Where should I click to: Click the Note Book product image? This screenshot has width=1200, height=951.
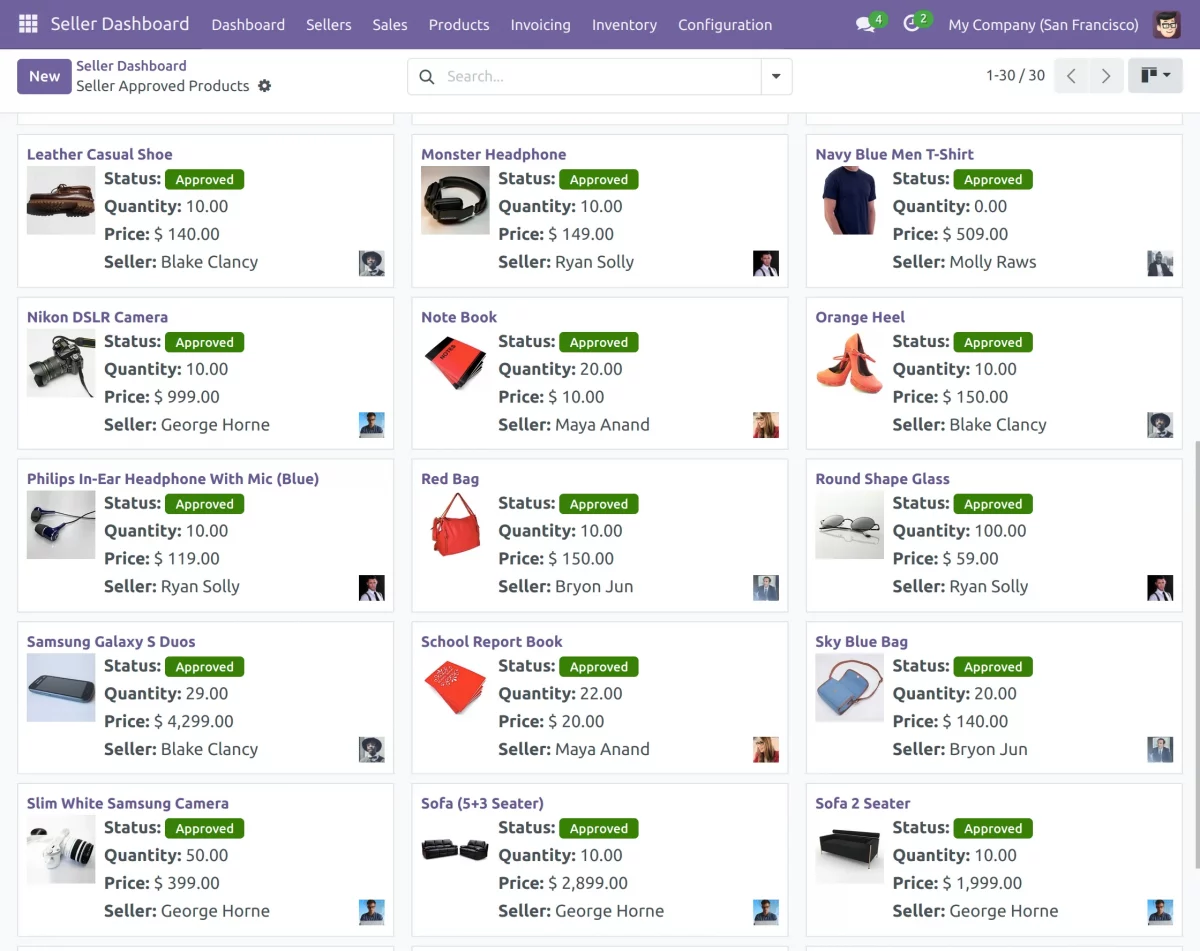point(455,363)
